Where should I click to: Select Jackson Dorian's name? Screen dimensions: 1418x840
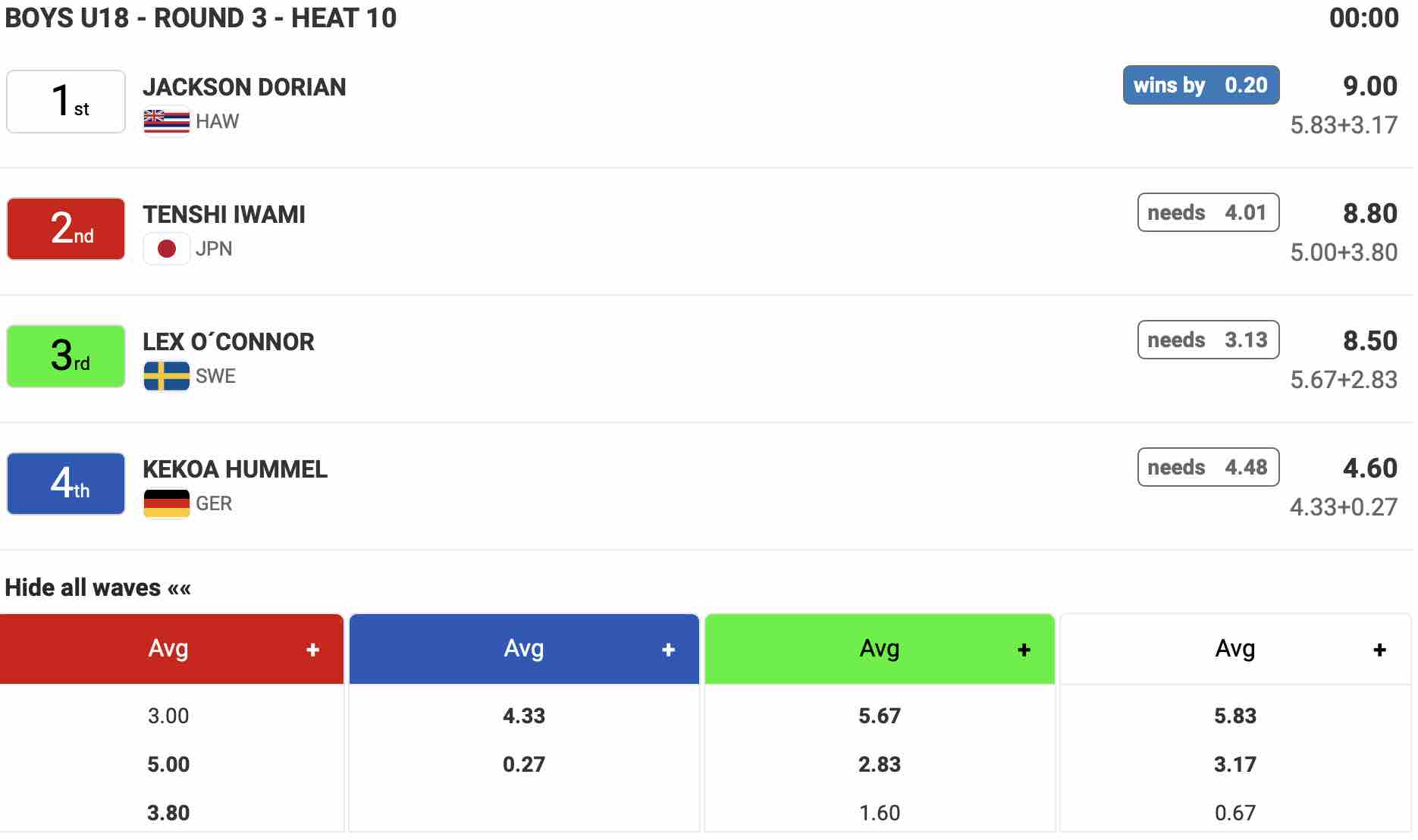click(244, 87)
